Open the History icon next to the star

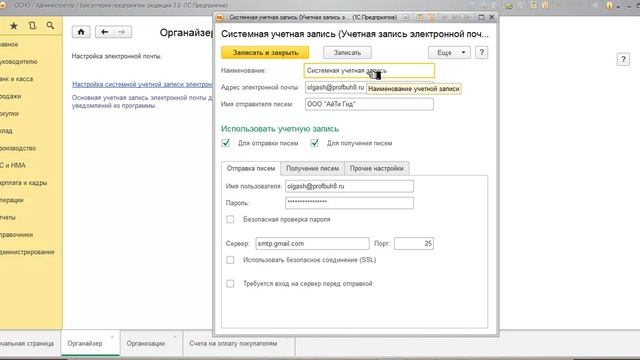pyautogui.click(x=32, y=26)
